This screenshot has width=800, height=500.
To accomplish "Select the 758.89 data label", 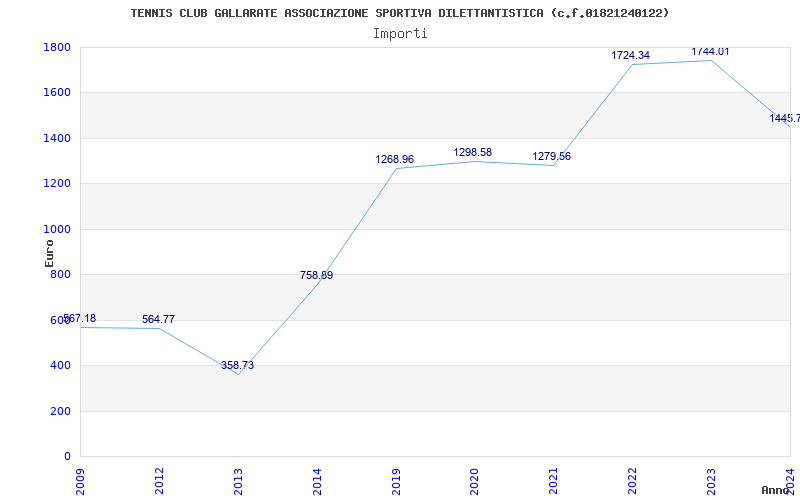I will pyautogui.click(x=316, y=276).
